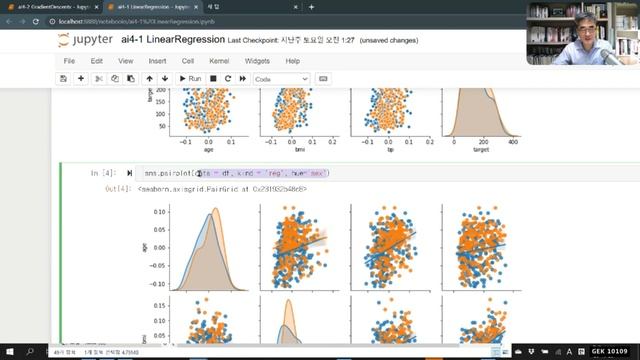Click the age distribution density plot
The width and height of the screenshot is (640, 360).
(209, 247)
